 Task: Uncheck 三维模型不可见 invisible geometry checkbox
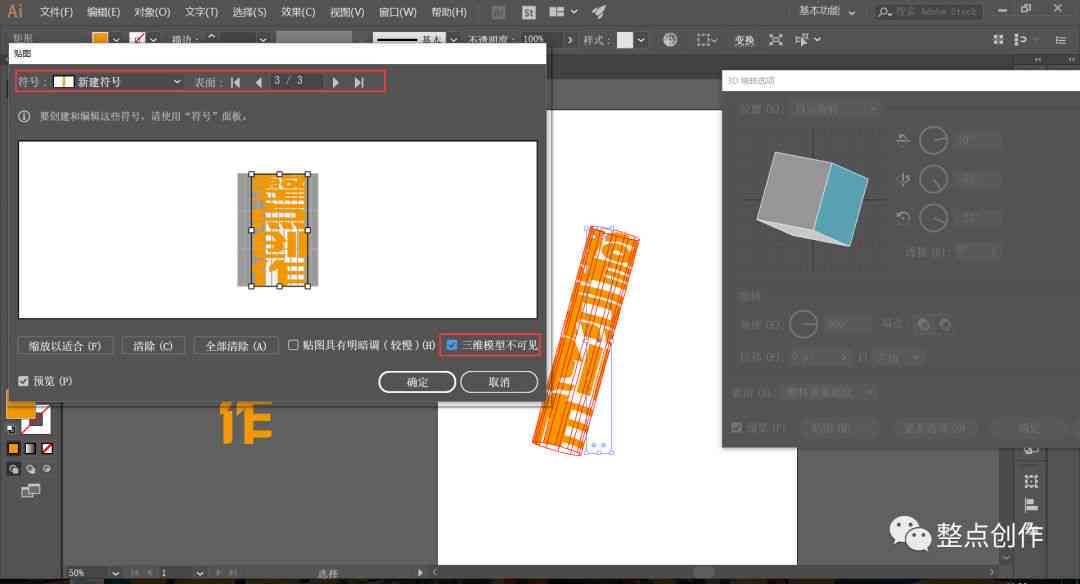[x=452, y=345]
